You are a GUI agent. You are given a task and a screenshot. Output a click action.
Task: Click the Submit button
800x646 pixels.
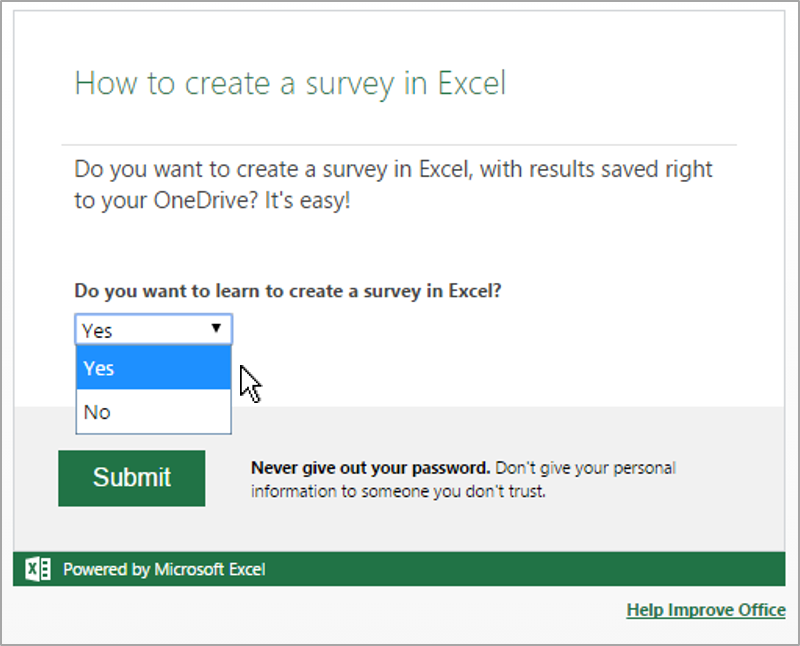[x=131, y=478]
